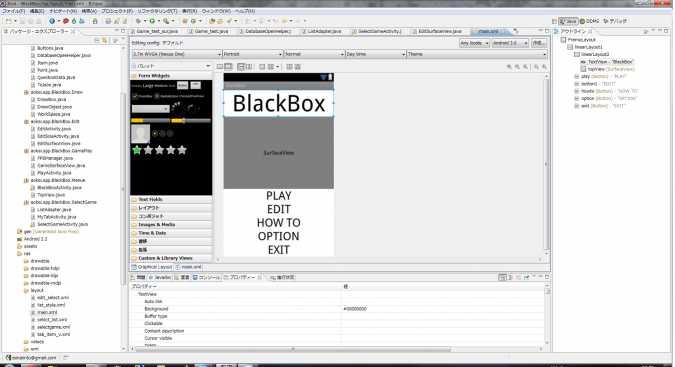Click the Create button next to Android dropdown
The height and width of the screenshot is (367, 675).
538,43
